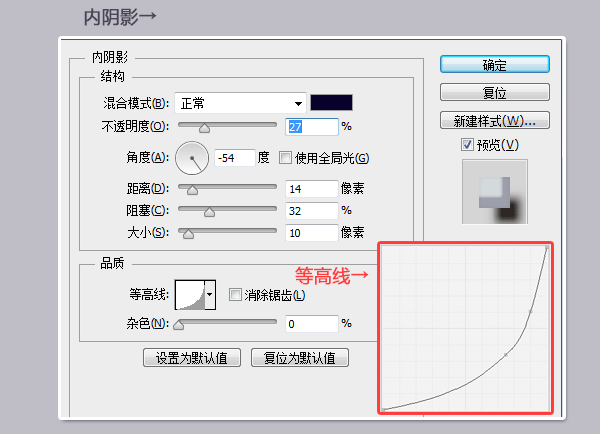Click the dark shadow color swatch
600x434 pixels.
click(331, 103)
